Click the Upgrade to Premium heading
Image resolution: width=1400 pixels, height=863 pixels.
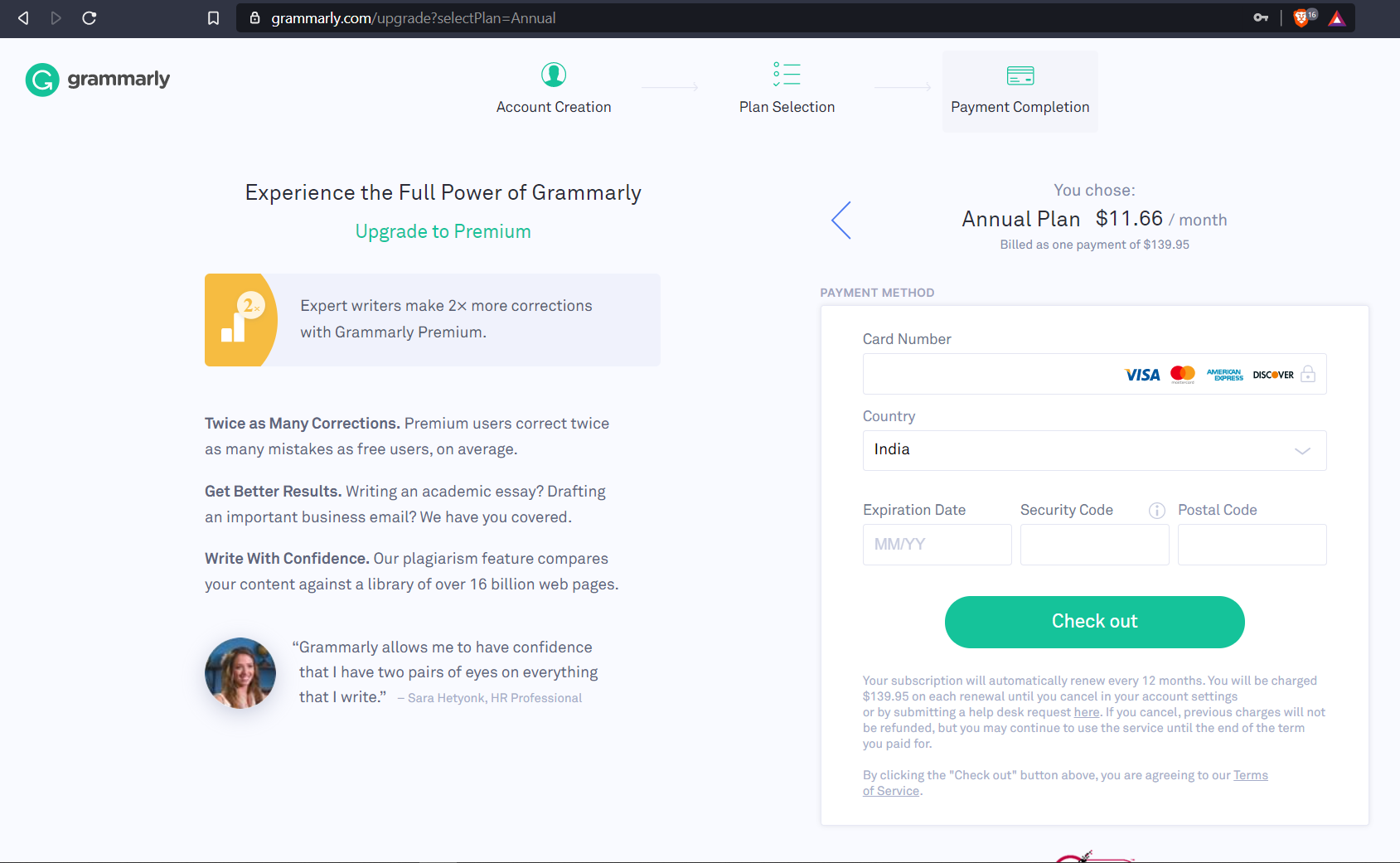pos(443,231)
